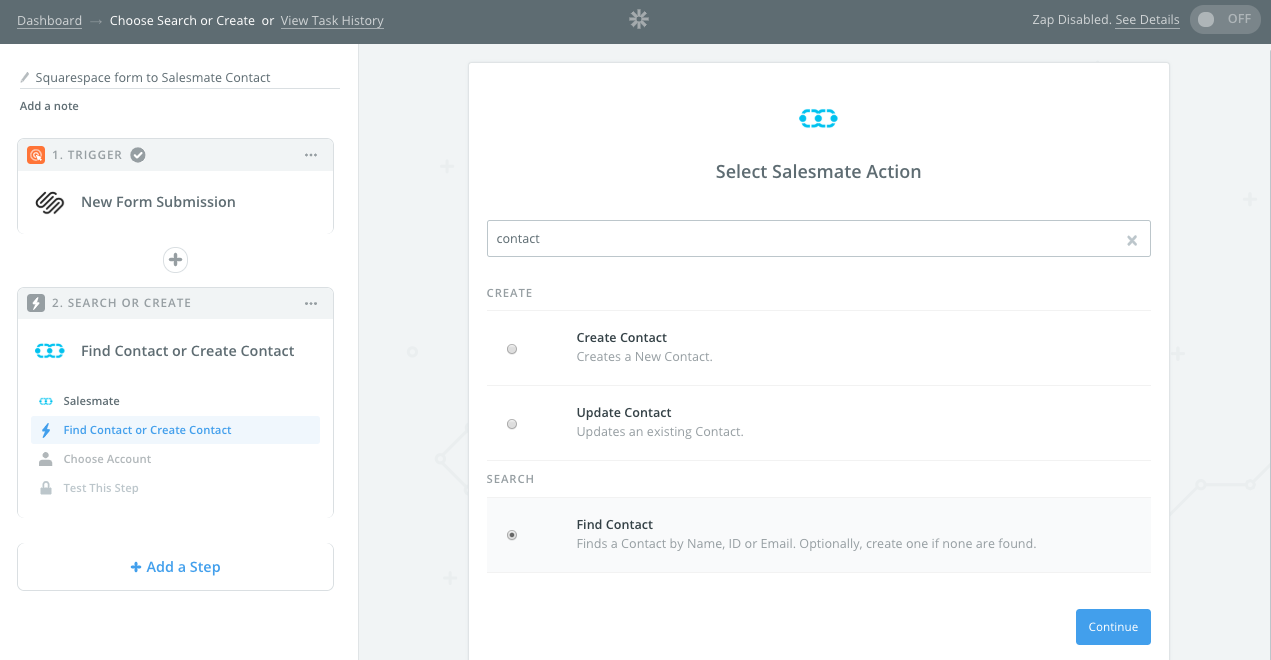The height and width of the screenshot is (660, 1271).
Task: Click the Salesmate logo above Select Salesmate Action
Action: pyautogui.click(x=818, y=118)
